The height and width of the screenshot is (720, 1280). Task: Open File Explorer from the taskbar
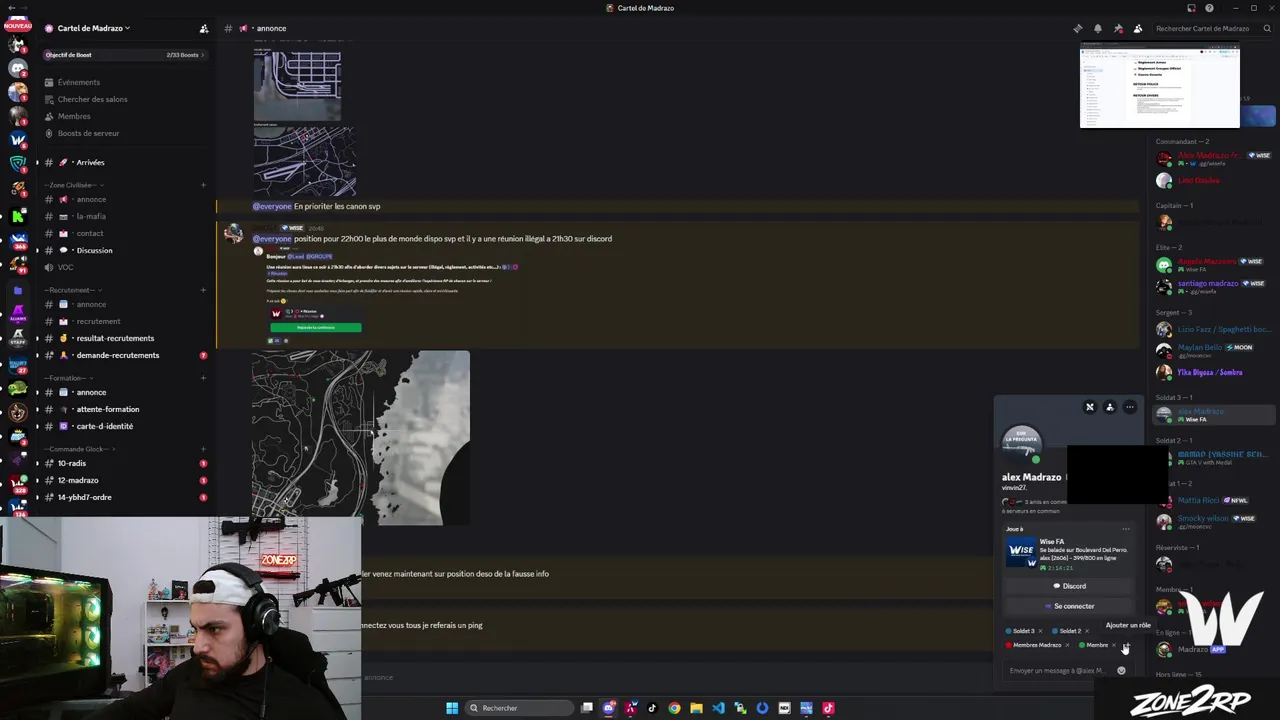point(696,708)
